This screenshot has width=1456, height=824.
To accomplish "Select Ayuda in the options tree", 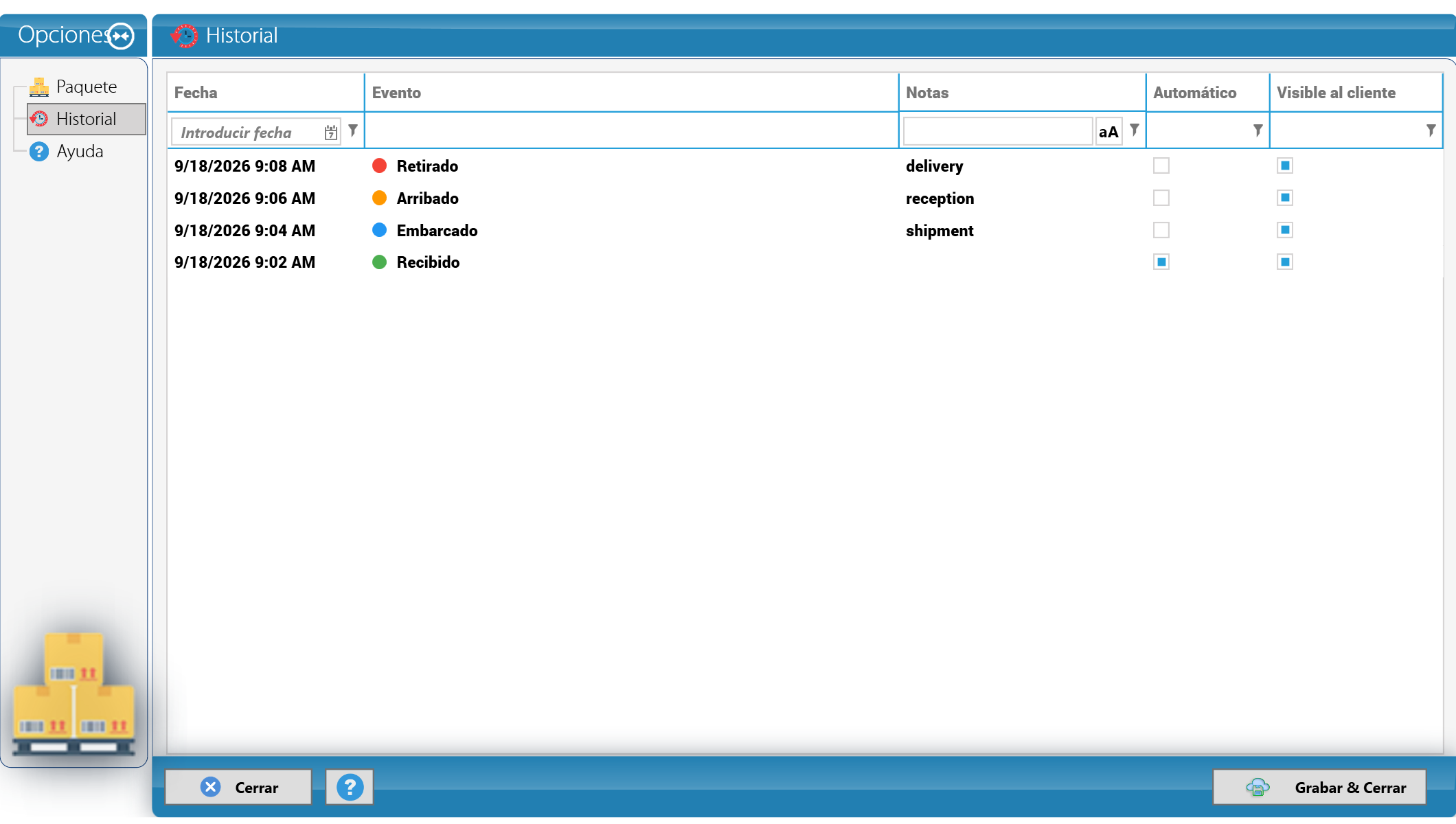I will tap(80, 151).
